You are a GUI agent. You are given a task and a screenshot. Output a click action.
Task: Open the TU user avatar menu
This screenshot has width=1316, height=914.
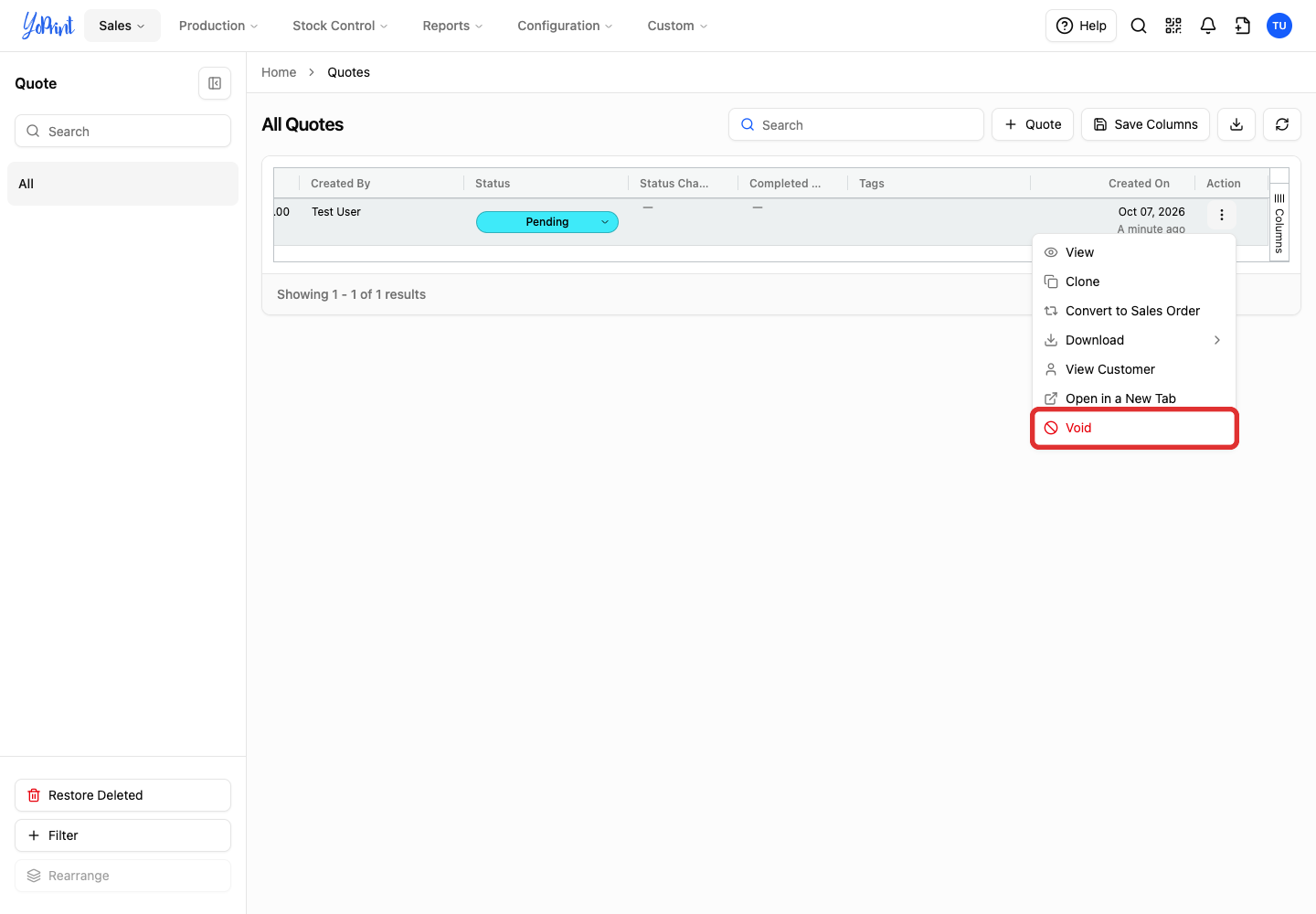pos(1279,26)
